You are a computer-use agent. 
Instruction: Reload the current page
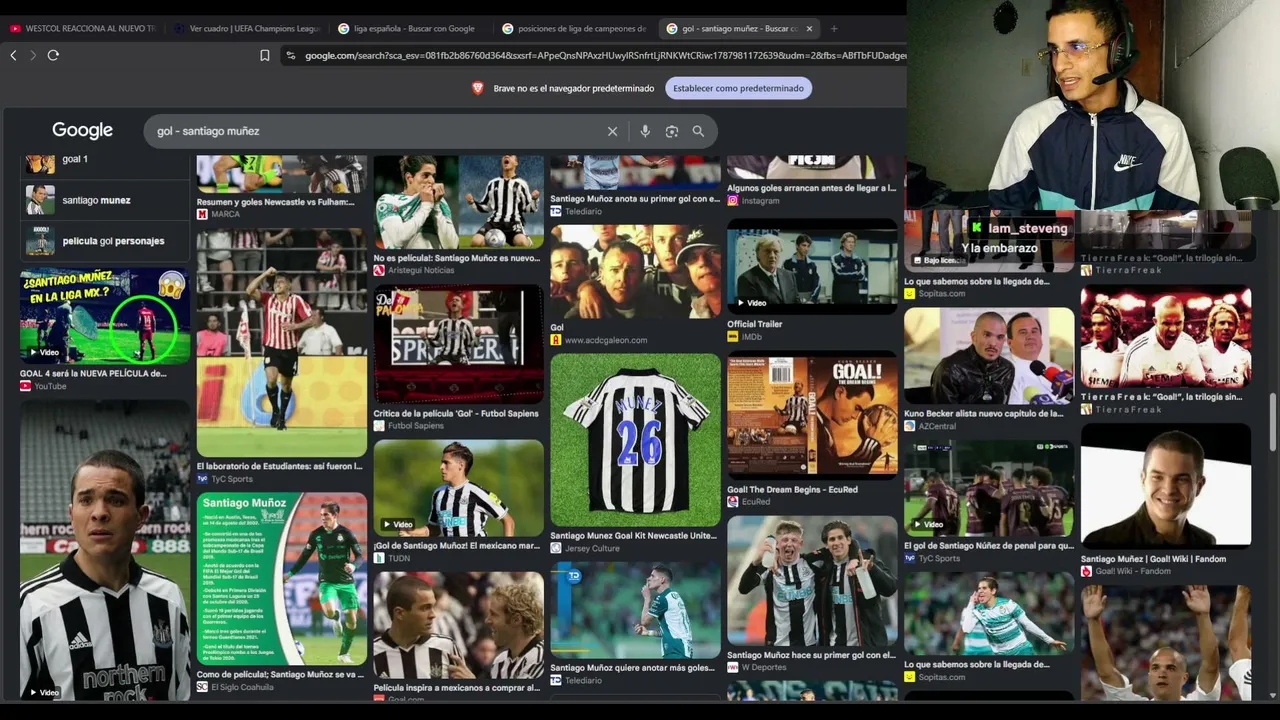(53, 55)
